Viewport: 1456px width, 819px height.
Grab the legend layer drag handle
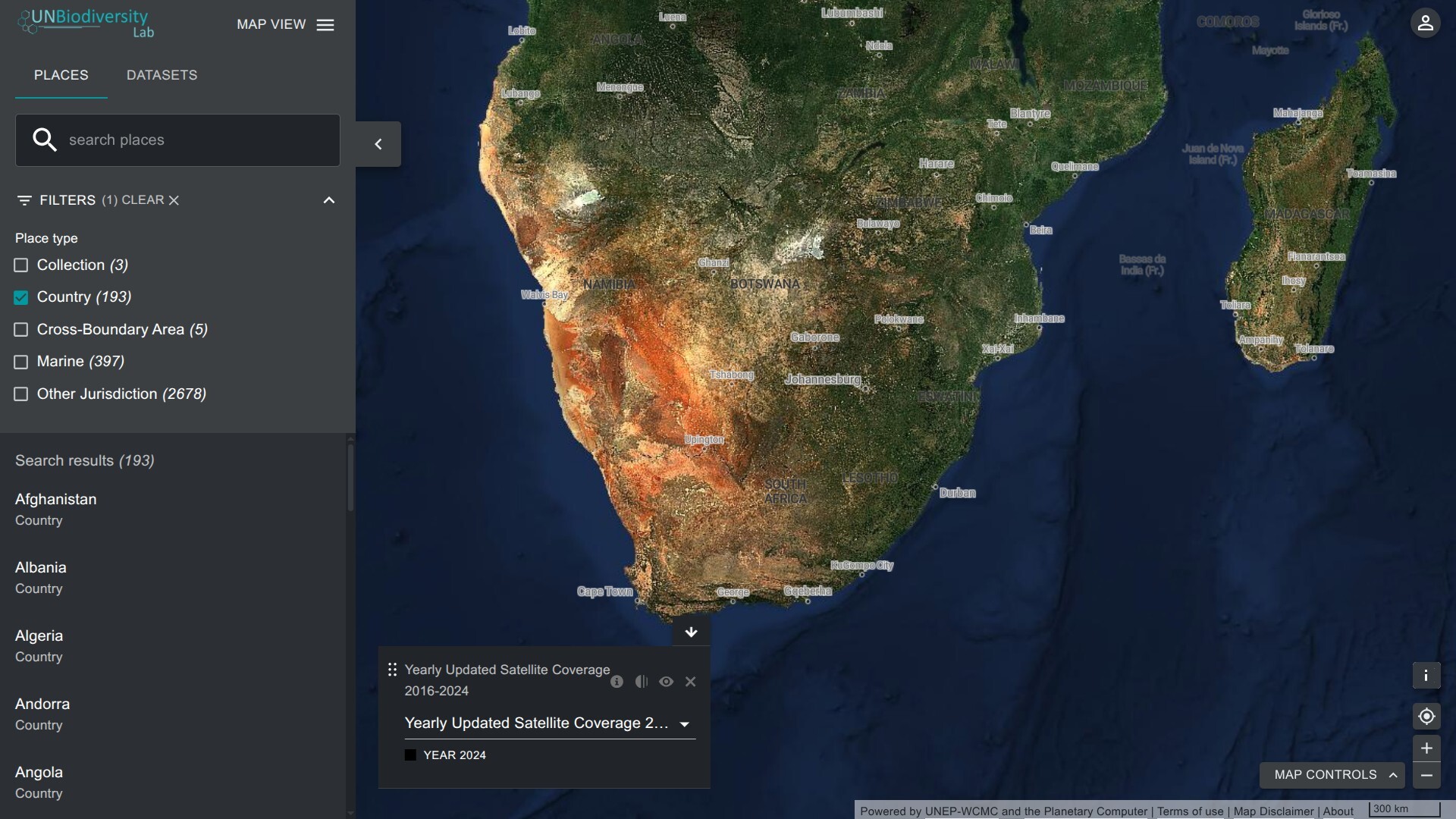click(392, 670)
